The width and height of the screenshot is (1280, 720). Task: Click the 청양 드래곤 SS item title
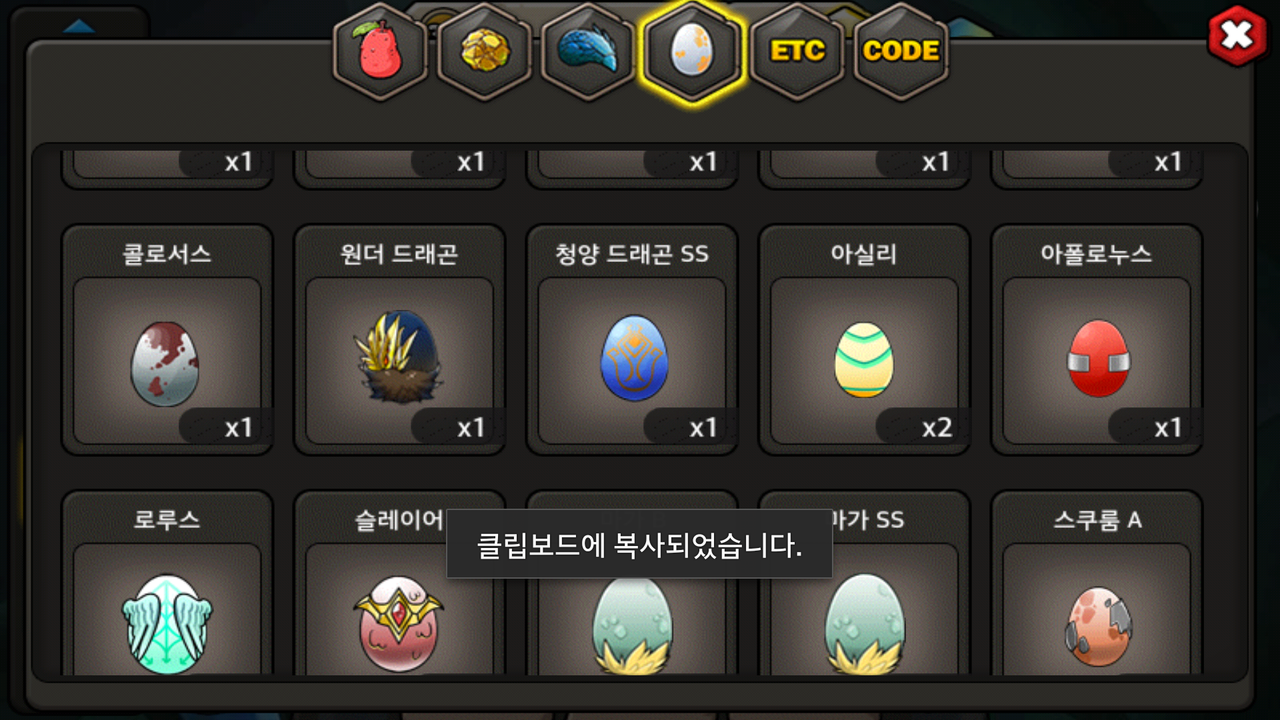tap(632, 254)
